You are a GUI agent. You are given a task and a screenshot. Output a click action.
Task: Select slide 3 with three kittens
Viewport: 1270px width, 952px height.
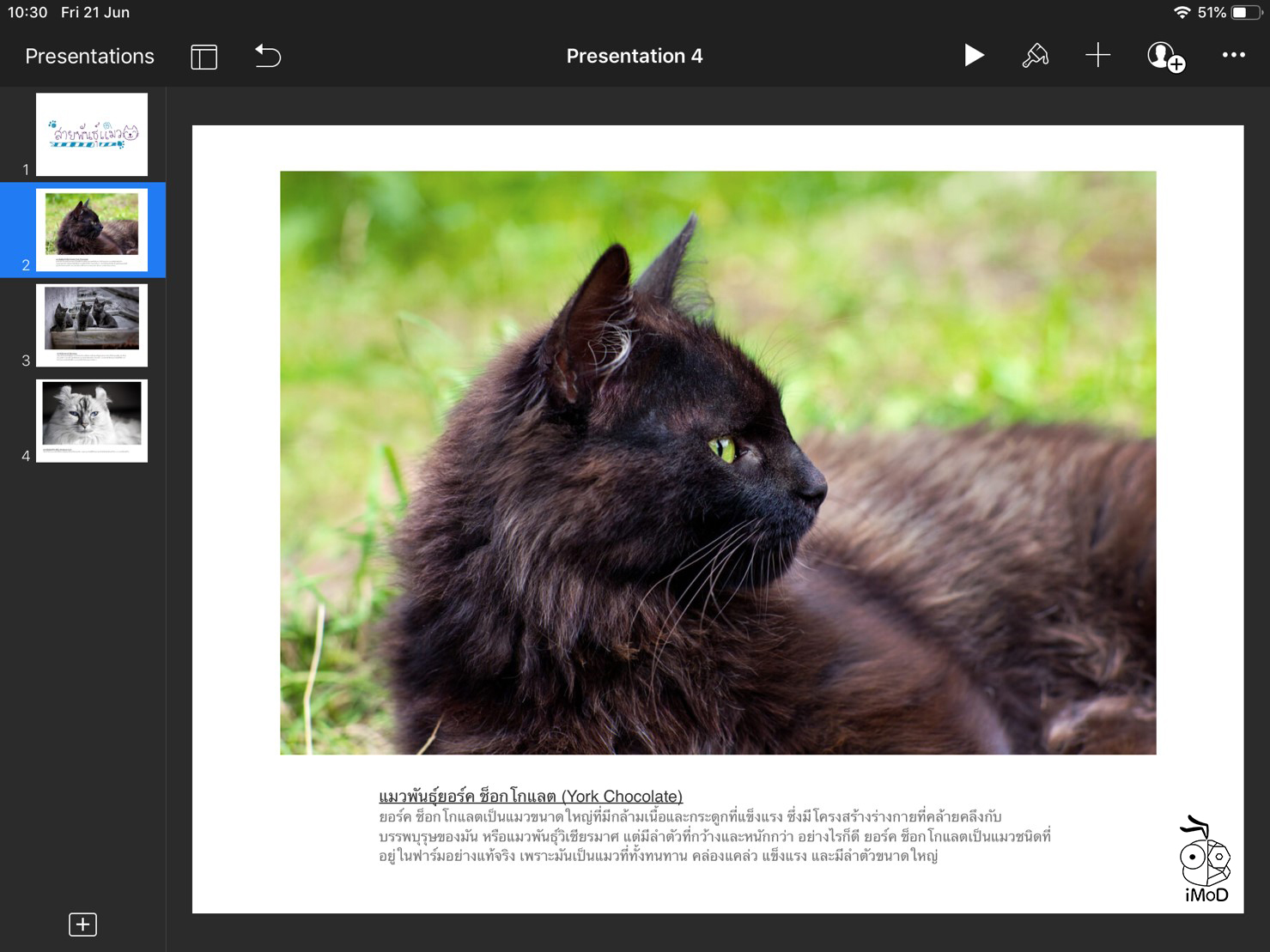pos(92,325)
